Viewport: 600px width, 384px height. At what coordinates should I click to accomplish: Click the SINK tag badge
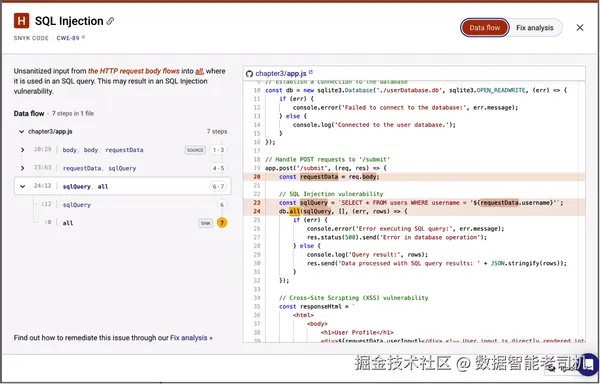point(205,223)
